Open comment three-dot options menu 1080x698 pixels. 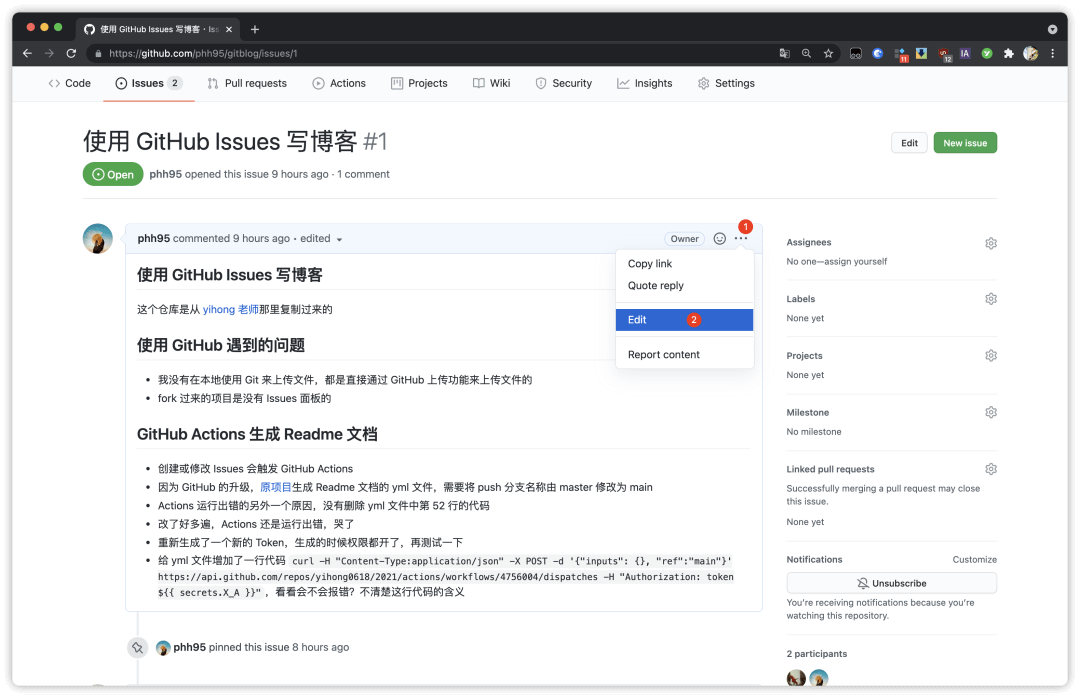tap(740, 238)
